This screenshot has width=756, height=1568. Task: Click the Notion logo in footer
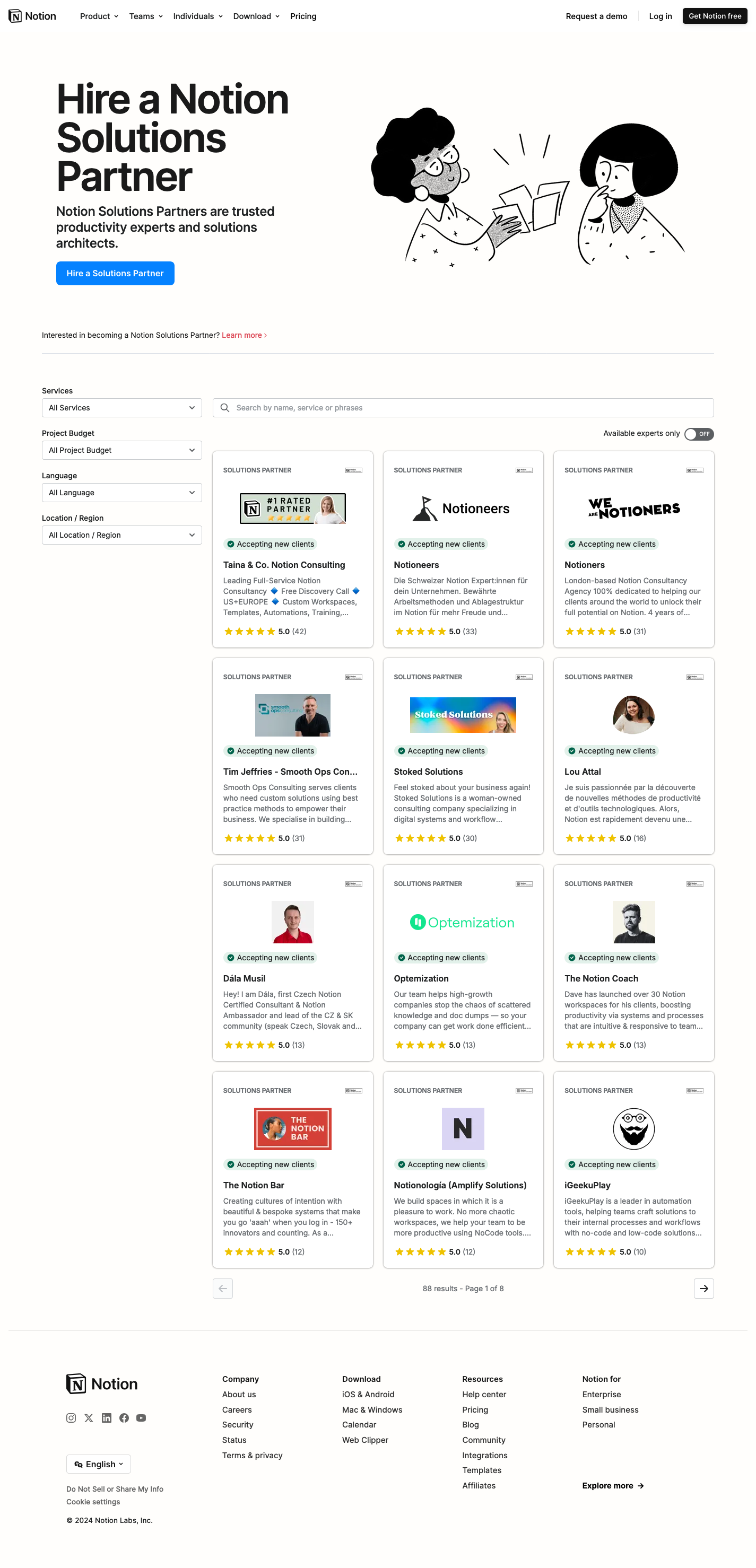coord(102,1383)
